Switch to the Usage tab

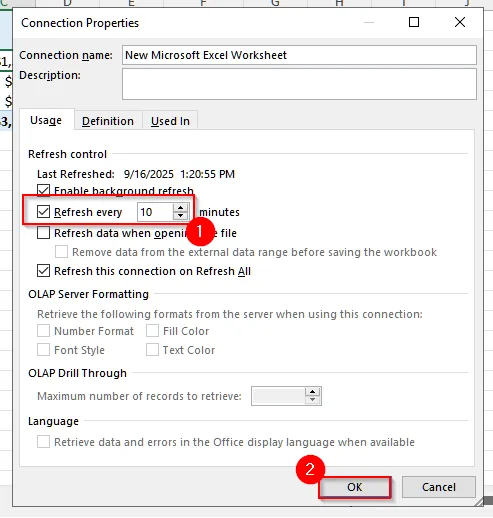46,120
